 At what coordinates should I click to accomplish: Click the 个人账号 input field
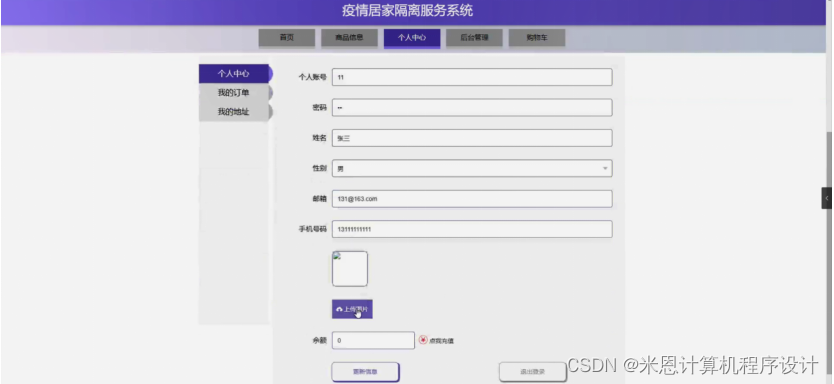[472, 77]
